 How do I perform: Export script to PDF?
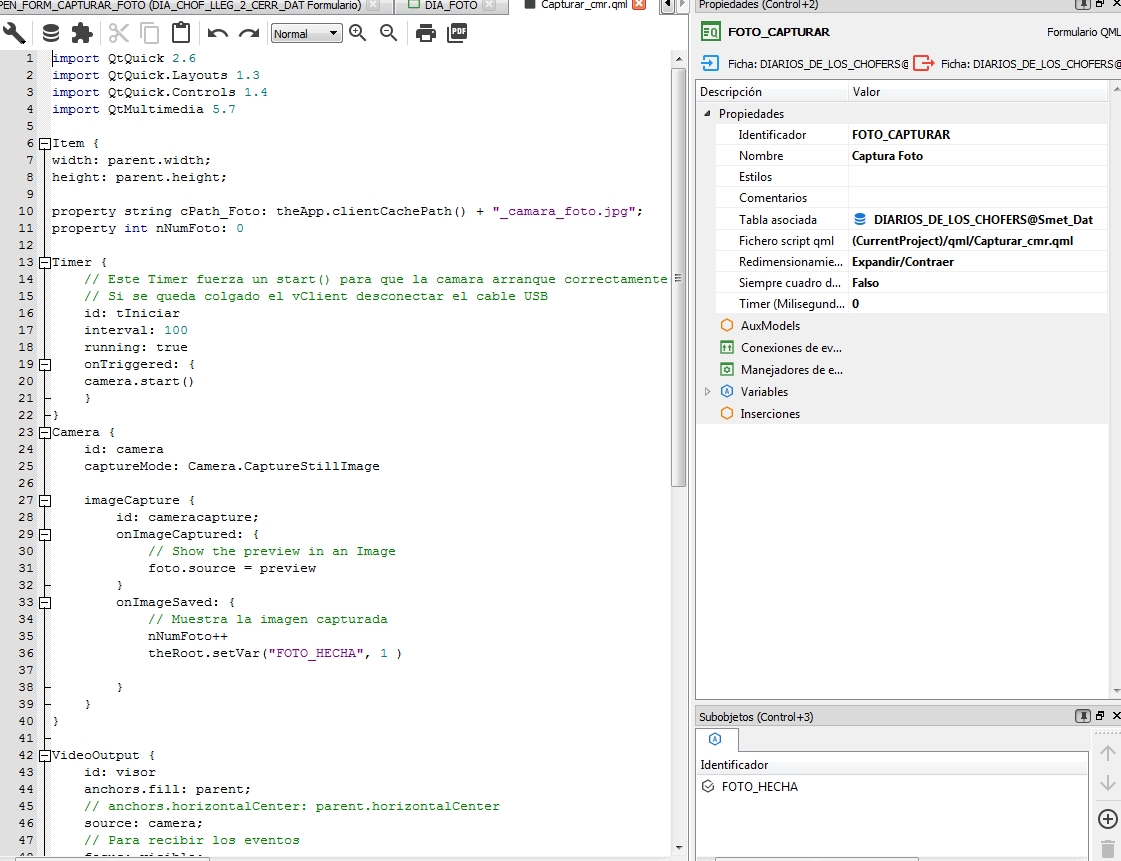point(457,33)
